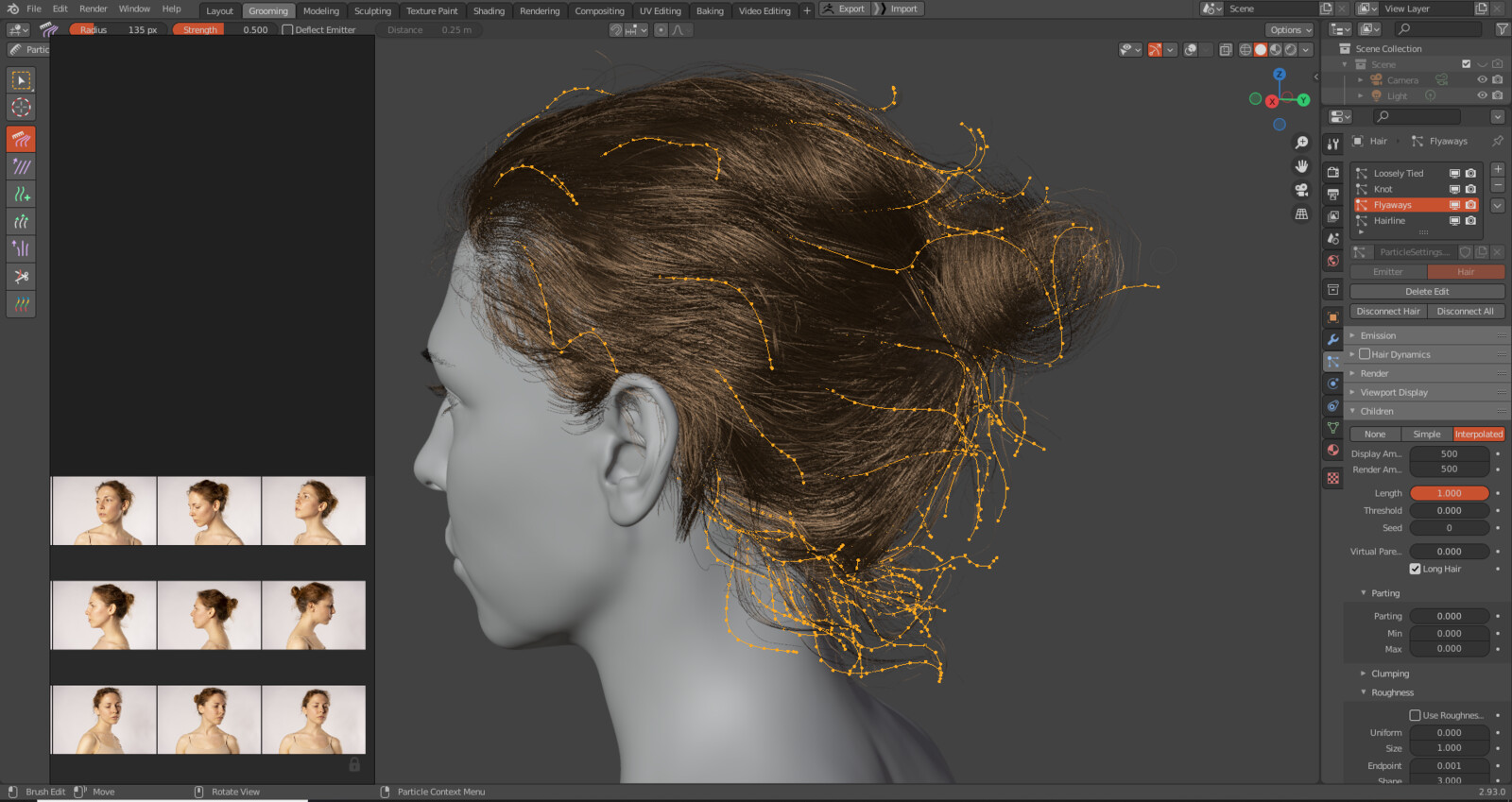Viewport: 1512px width, 802px height.
Task: Open the Output properties tab
Action: 1332,194
